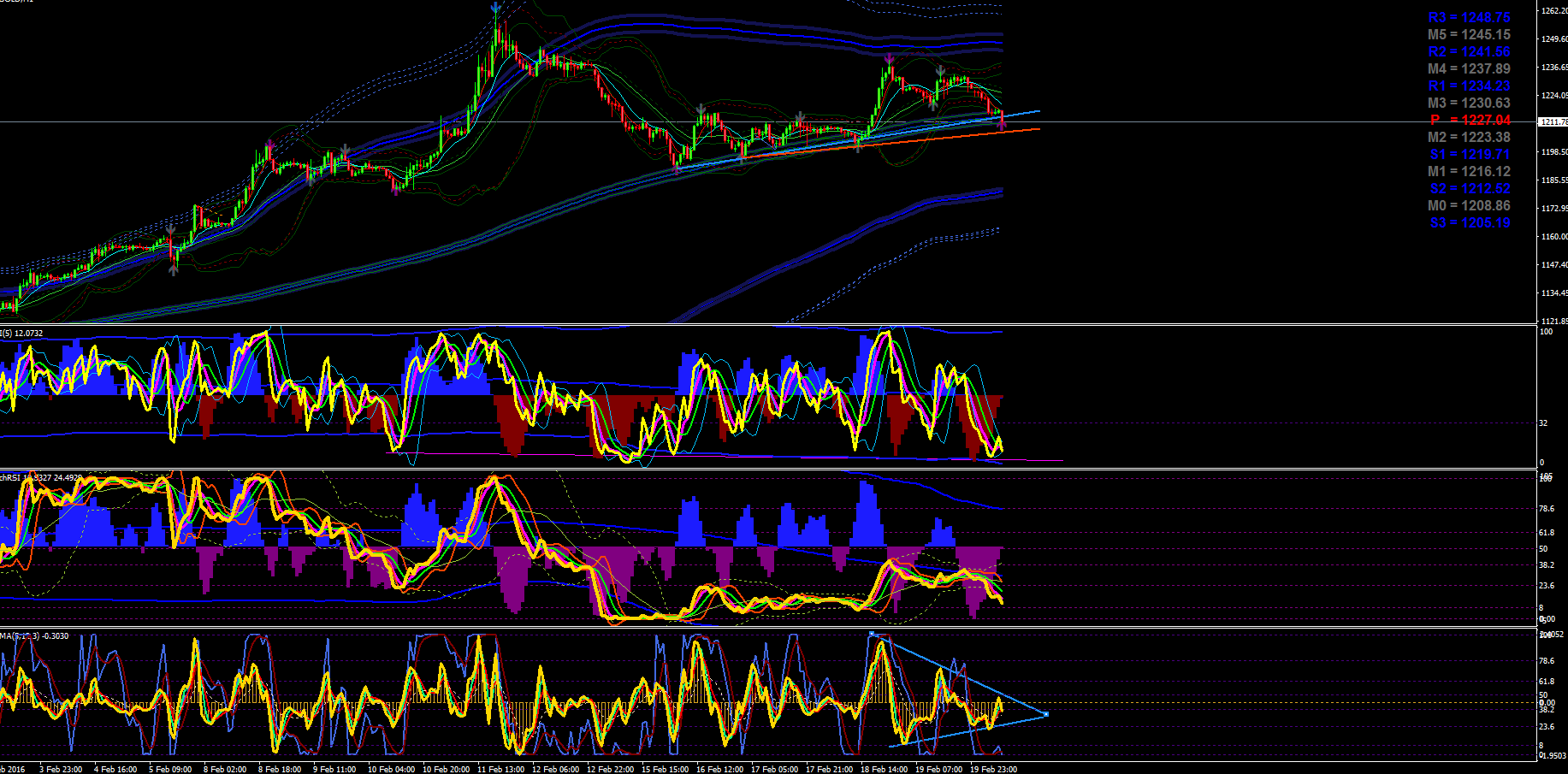This screenshot has width=1568, height=774.
Task: Select the 1147.40 price axis value
Action: click(1554, 265)
